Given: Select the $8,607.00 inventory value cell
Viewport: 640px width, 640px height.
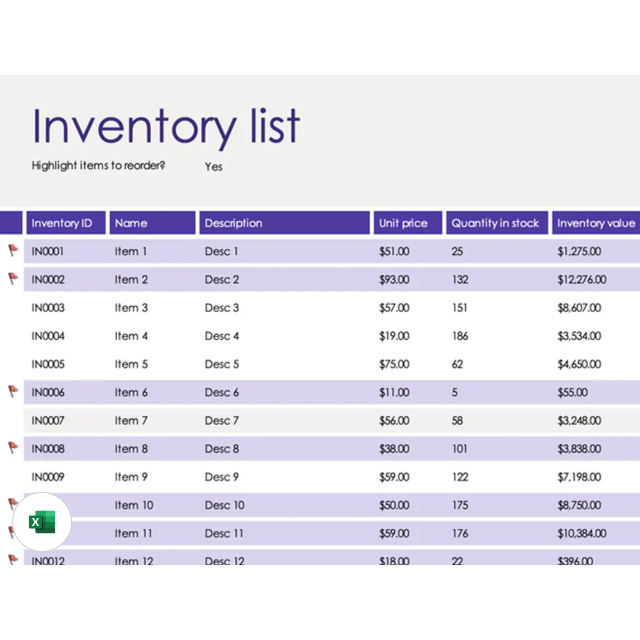Looking at the screenshot, I should [x=579, y=308].
